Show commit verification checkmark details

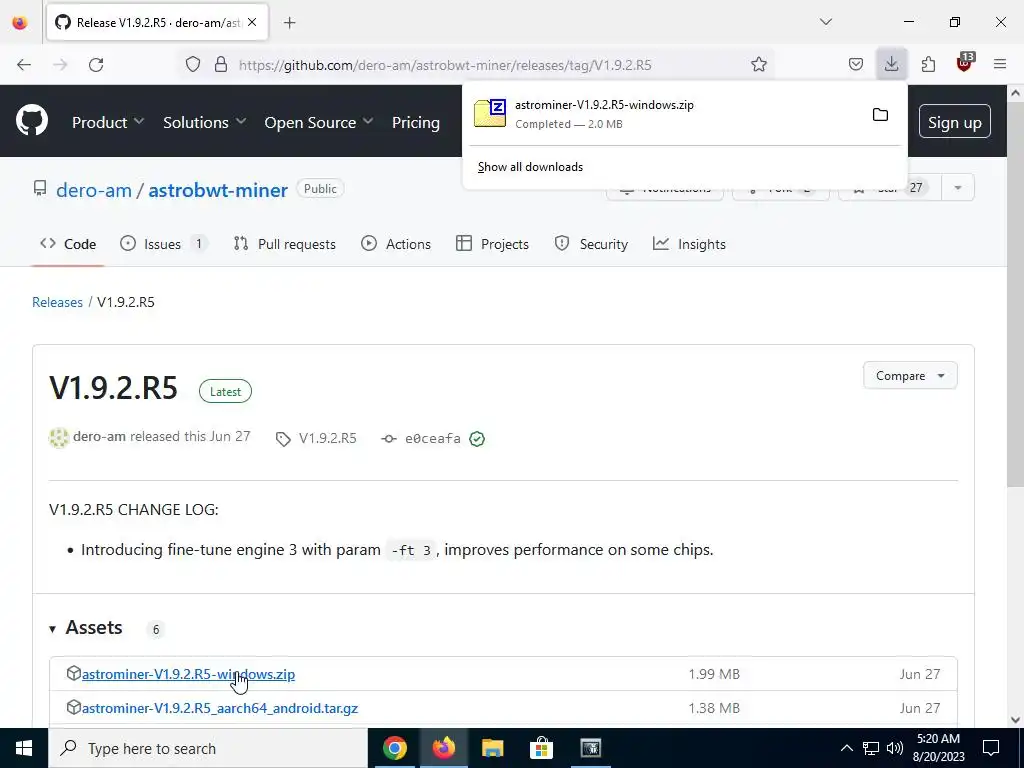(477, 439)
